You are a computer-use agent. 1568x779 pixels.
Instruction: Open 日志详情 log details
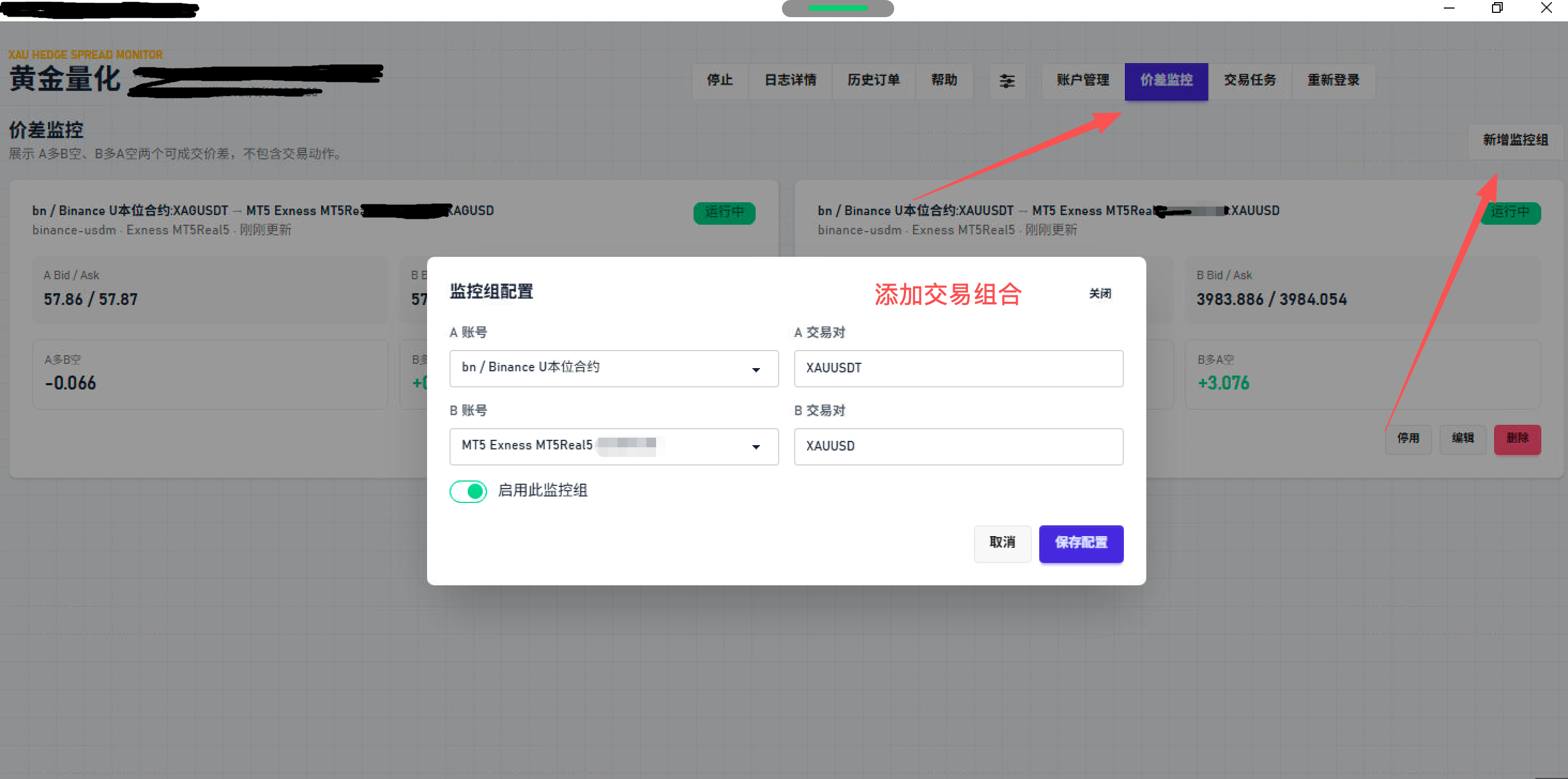[790, 81]
